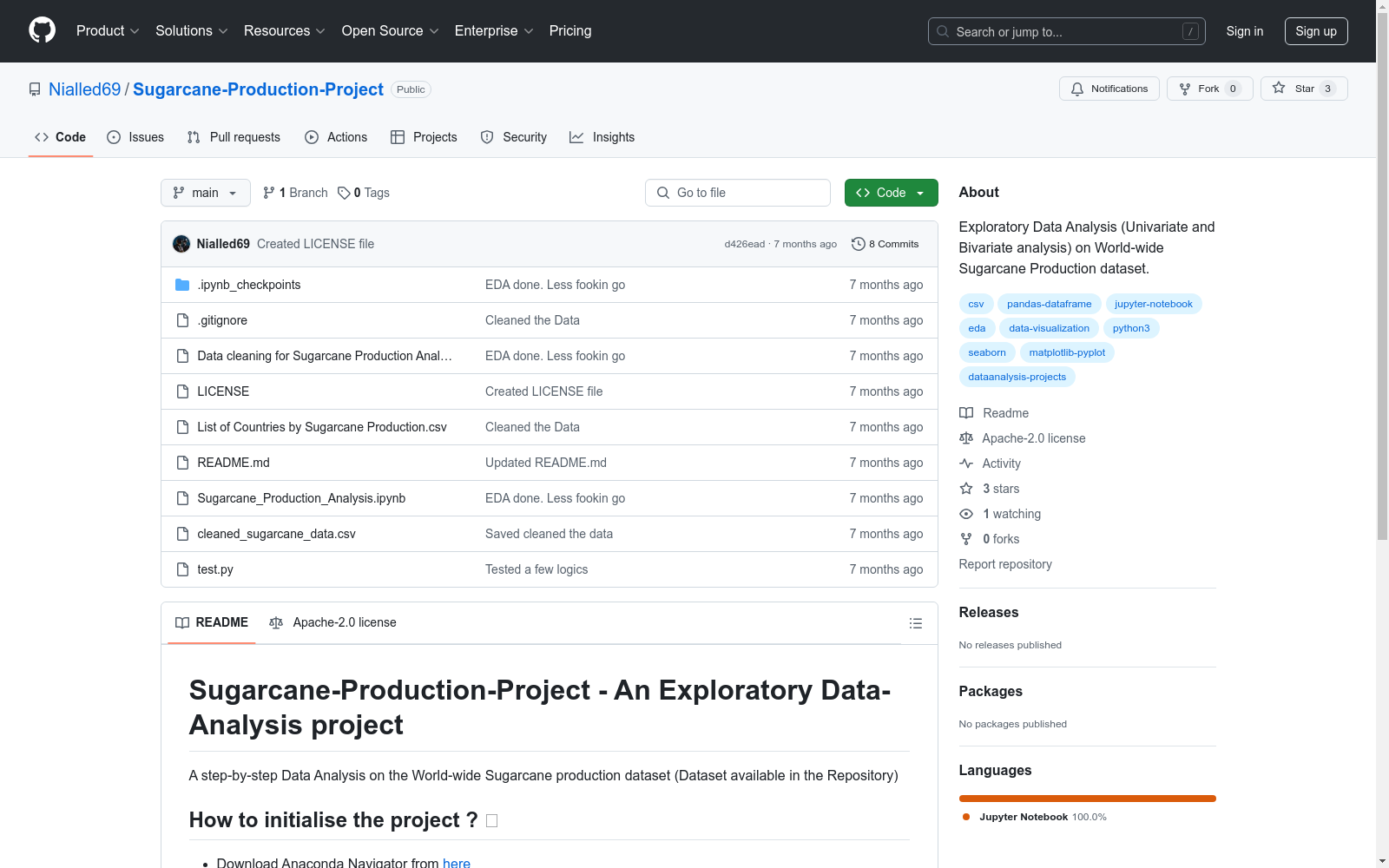Switch to the Pull requests tab
Image resolution: width=1389 pixels, height=868 pixels.
pyautogui.click(x=234, y=137)
